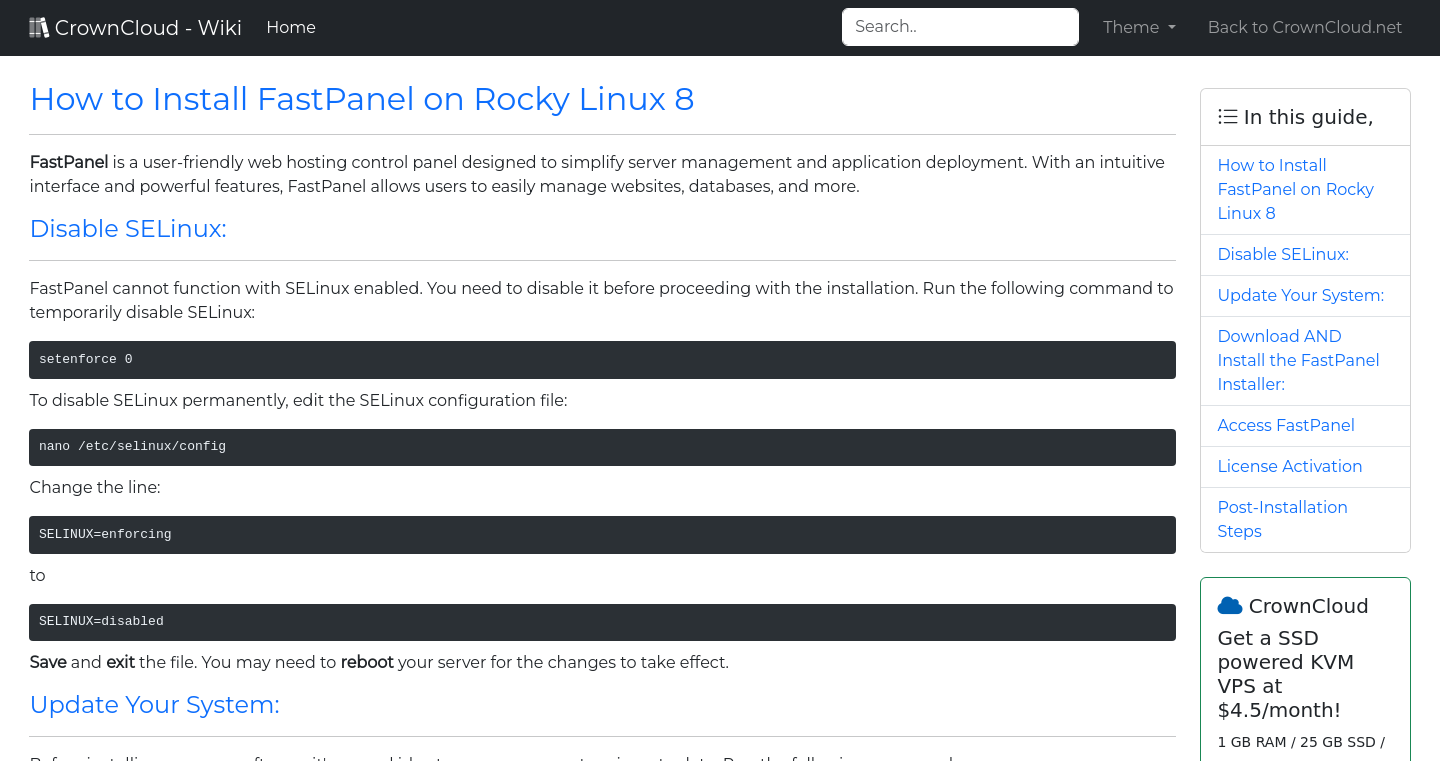This screenshot has width=1440, height=761.
Task: Select the Home menu item
Action: 290,27
